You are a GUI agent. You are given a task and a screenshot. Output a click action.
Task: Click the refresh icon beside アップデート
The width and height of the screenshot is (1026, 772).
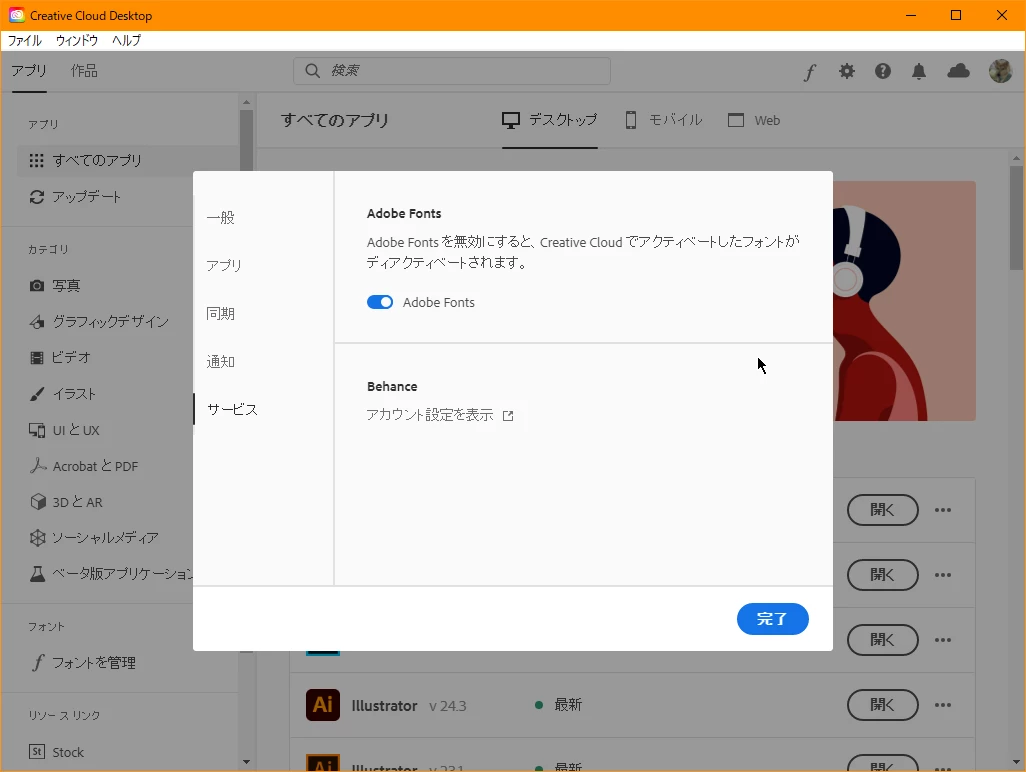tap(37, 197)
